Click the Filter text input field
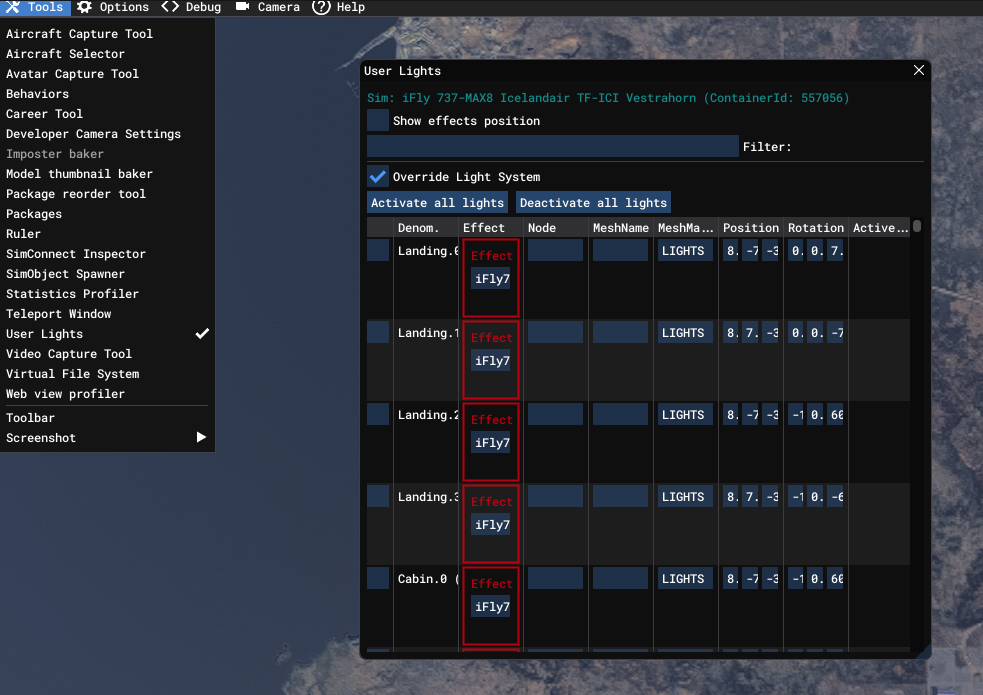Image resolution: width=983 pixels, height=695 pixels. click(x=552, y=147)
